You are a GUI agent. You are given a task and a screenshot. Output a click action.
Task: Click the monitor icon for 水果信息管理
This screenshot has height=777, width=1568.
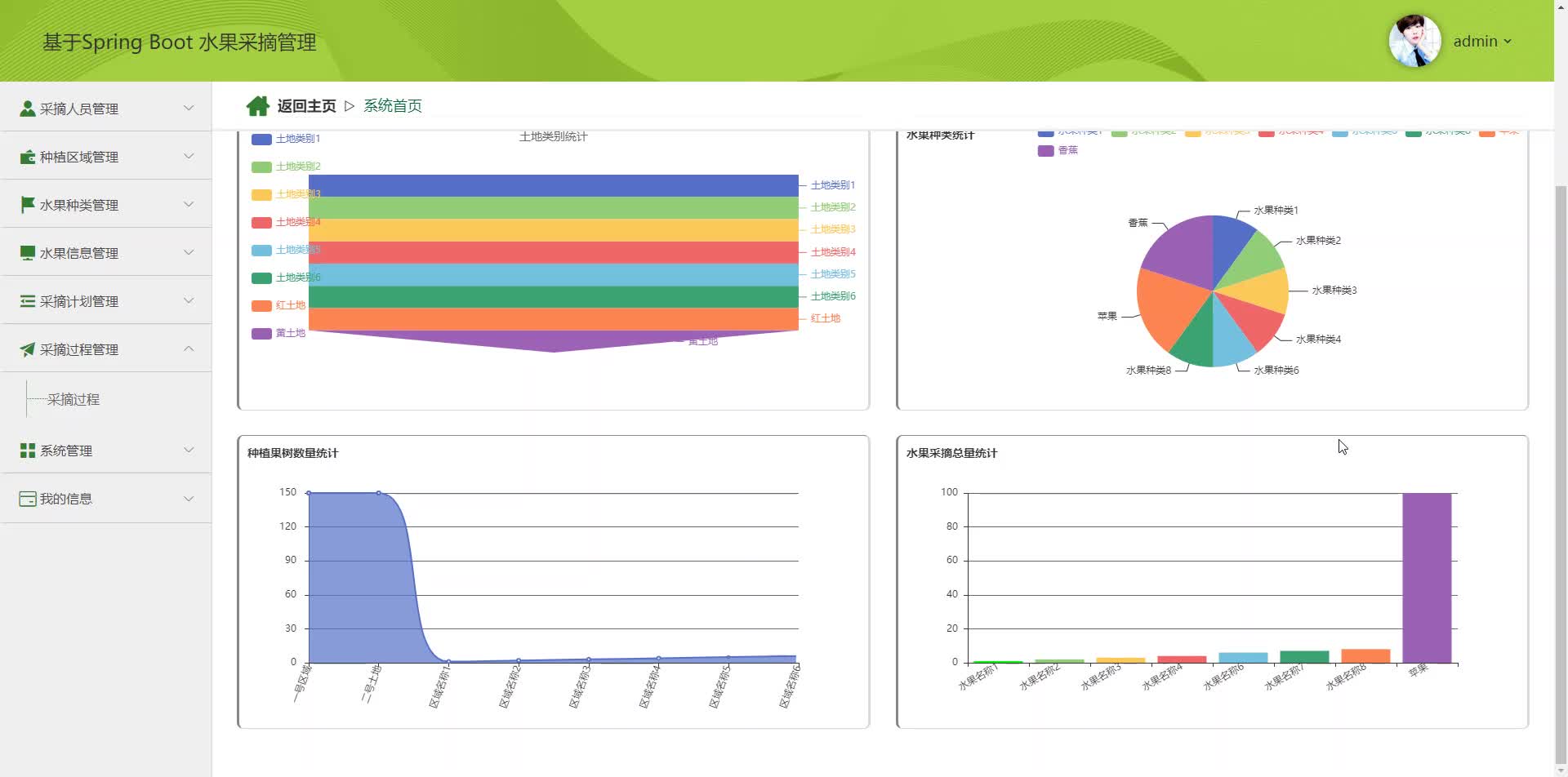point(28,253)
